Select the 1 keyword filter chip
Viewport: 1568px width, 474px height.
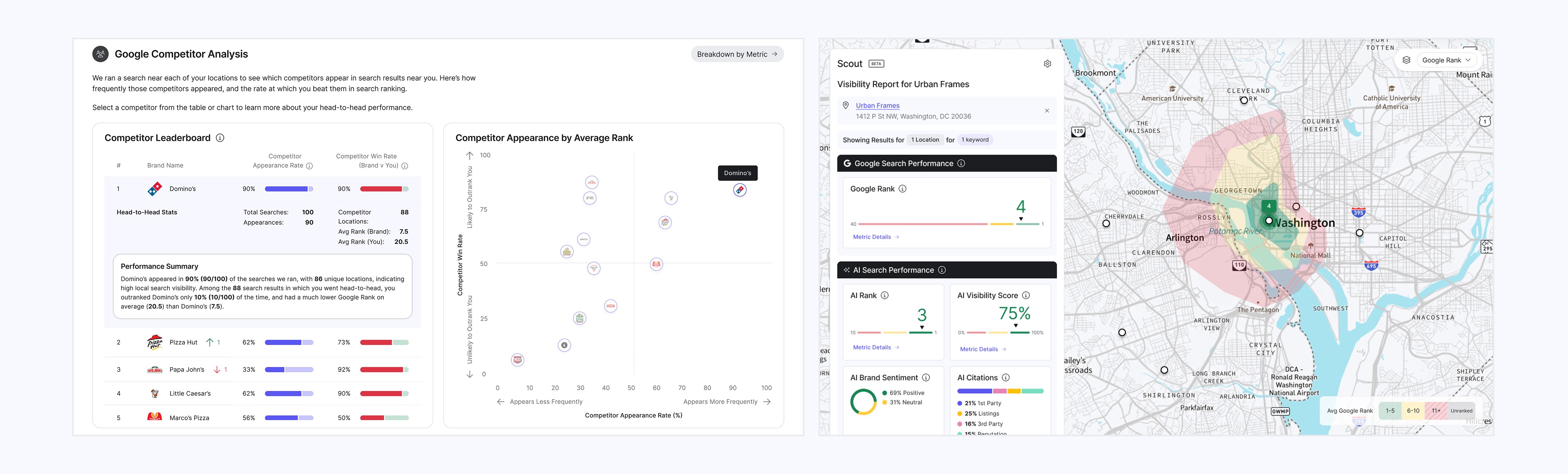pyautogui.click(x=975, y=140)
